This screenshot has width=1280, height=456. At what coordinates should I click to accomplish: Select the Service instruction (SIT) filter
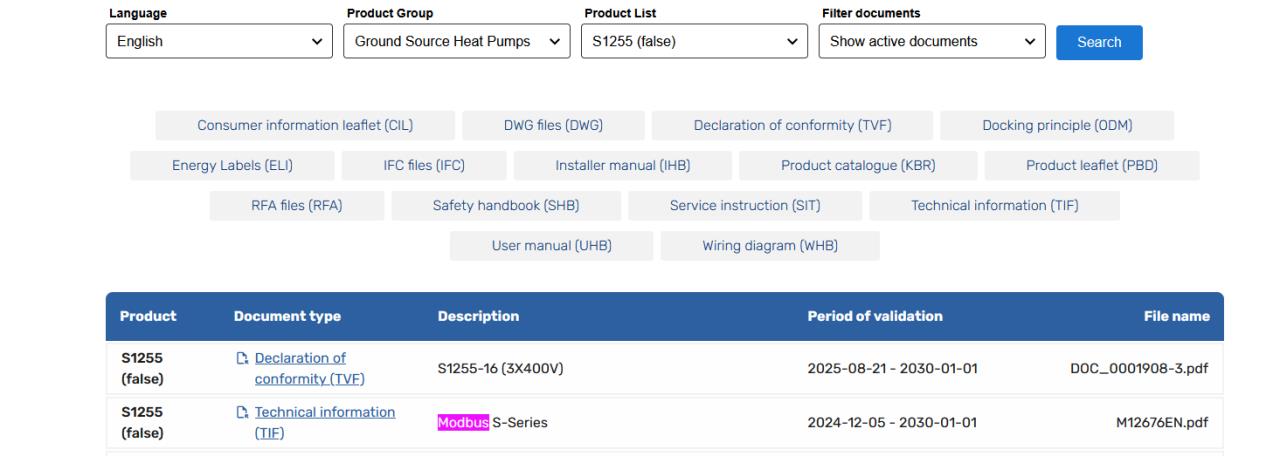click(x=745, y=206)
